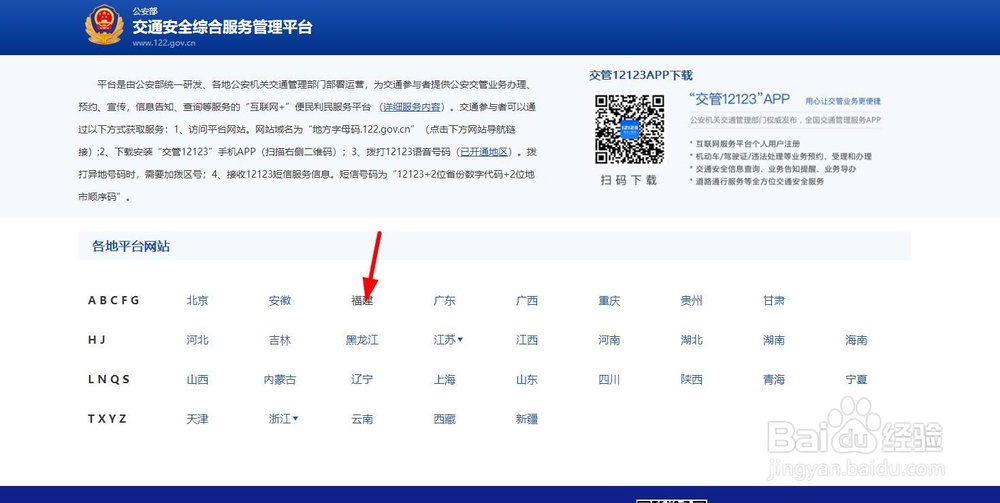1000x503 pixels.
Task: Open the 辽宁 province link
Action: (x=362, y=379)
